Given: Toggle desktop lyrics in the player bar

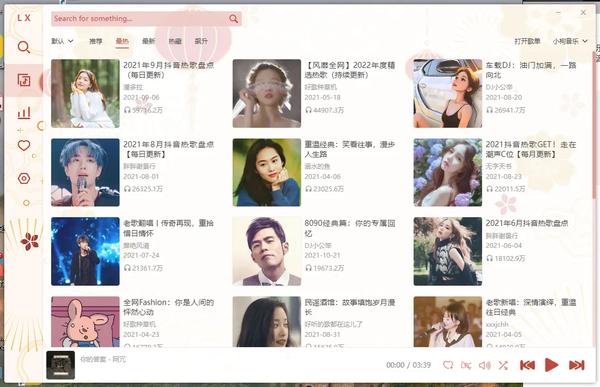Looking at the screenshot, I should pyautogui.click(x=466, y=365).
